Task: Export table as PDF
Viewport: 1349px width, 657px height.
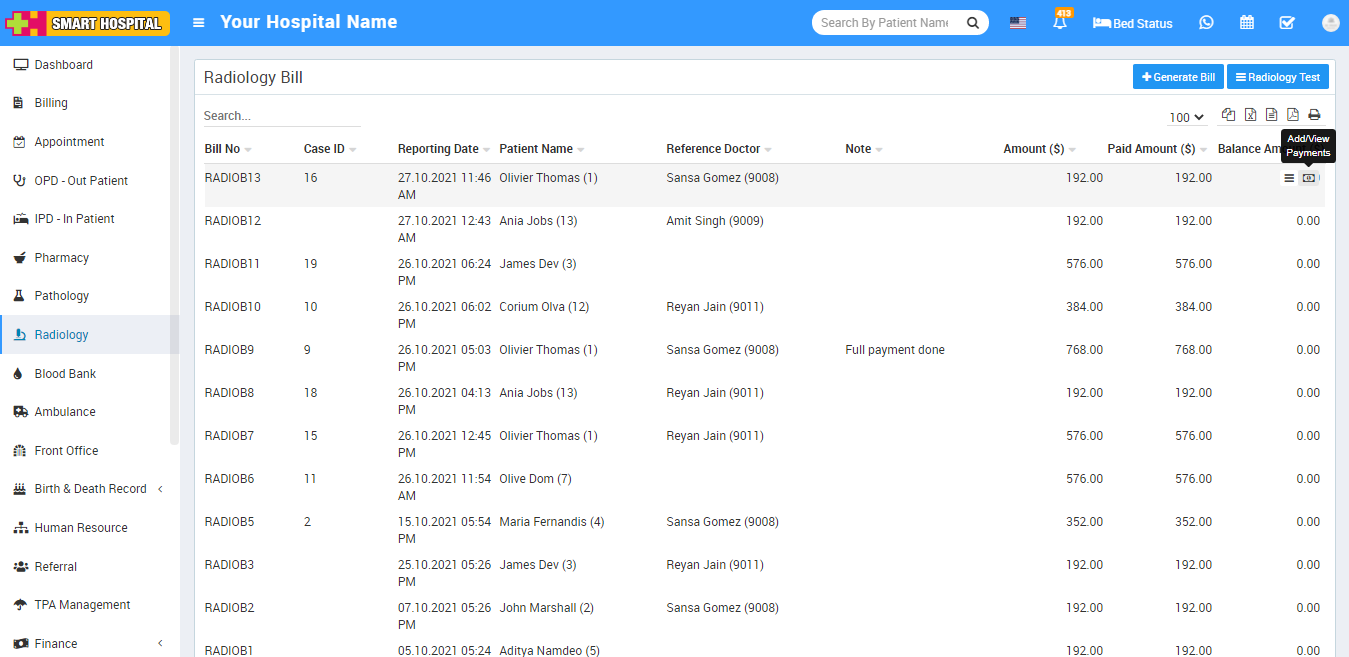Action: pyautogui.click(x=1293, y=115)
